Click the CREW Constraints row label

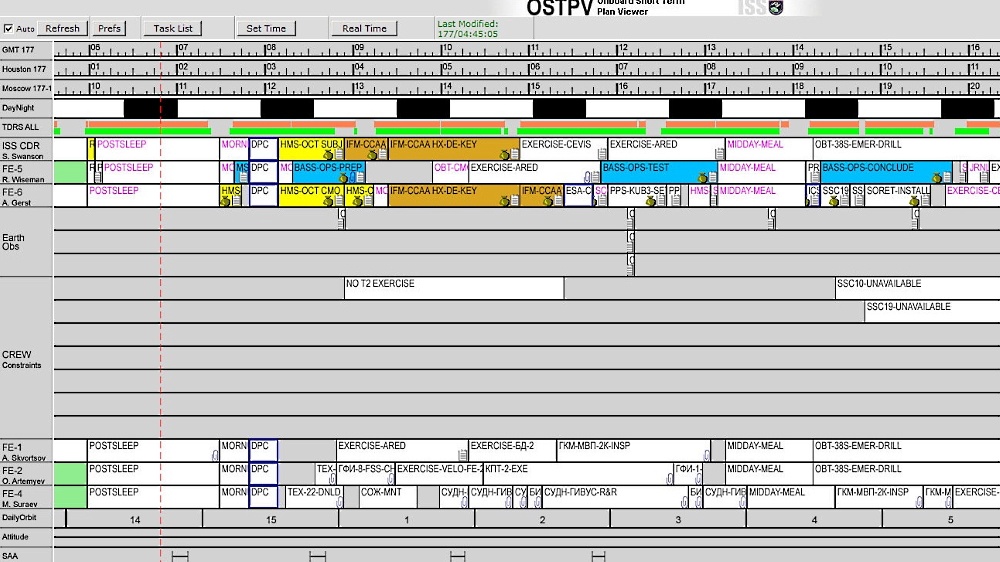click(26, 359)
